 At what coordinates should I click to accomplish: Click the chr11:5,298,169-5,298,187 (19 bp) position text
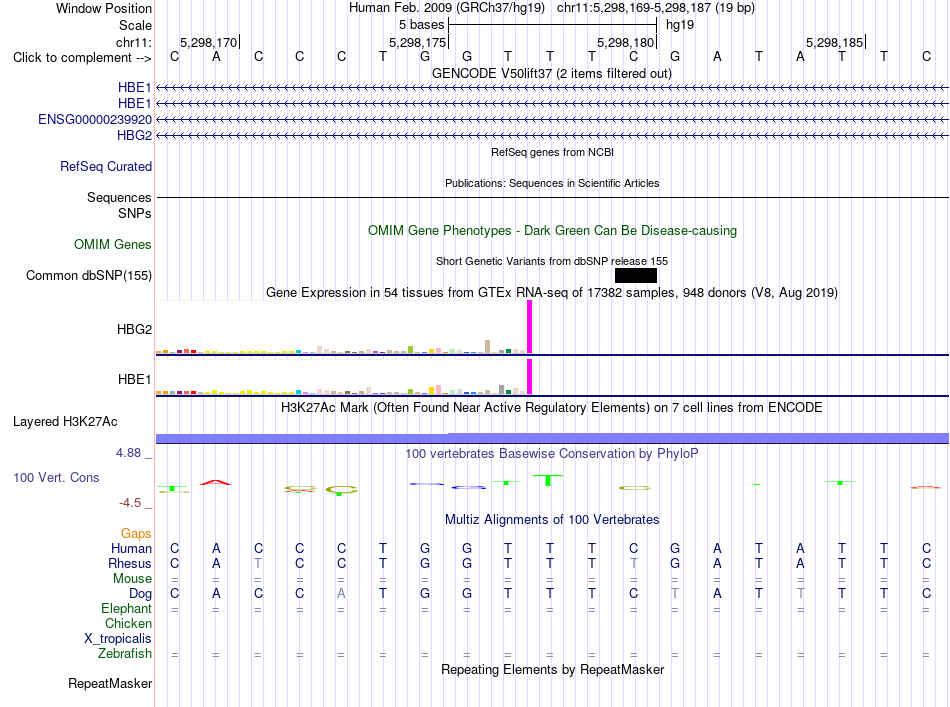point(656,8)
